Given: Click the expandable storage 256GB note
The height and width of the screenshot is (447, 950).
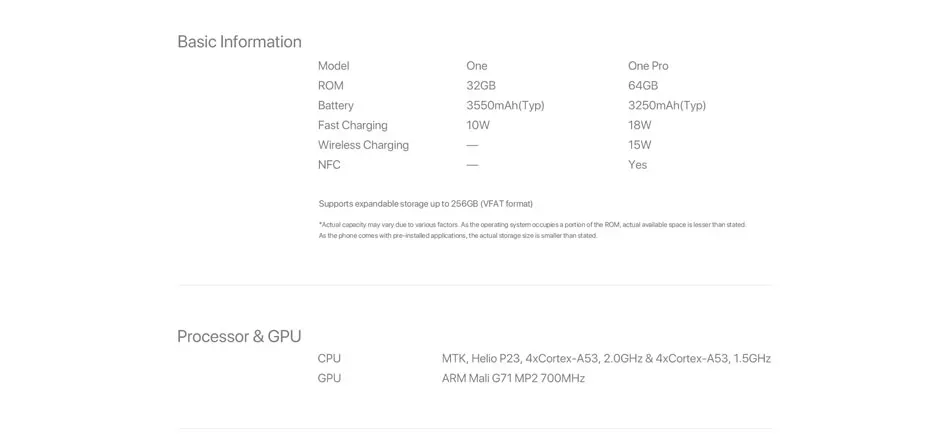Looking at the screenshot, I should (425, 204).
